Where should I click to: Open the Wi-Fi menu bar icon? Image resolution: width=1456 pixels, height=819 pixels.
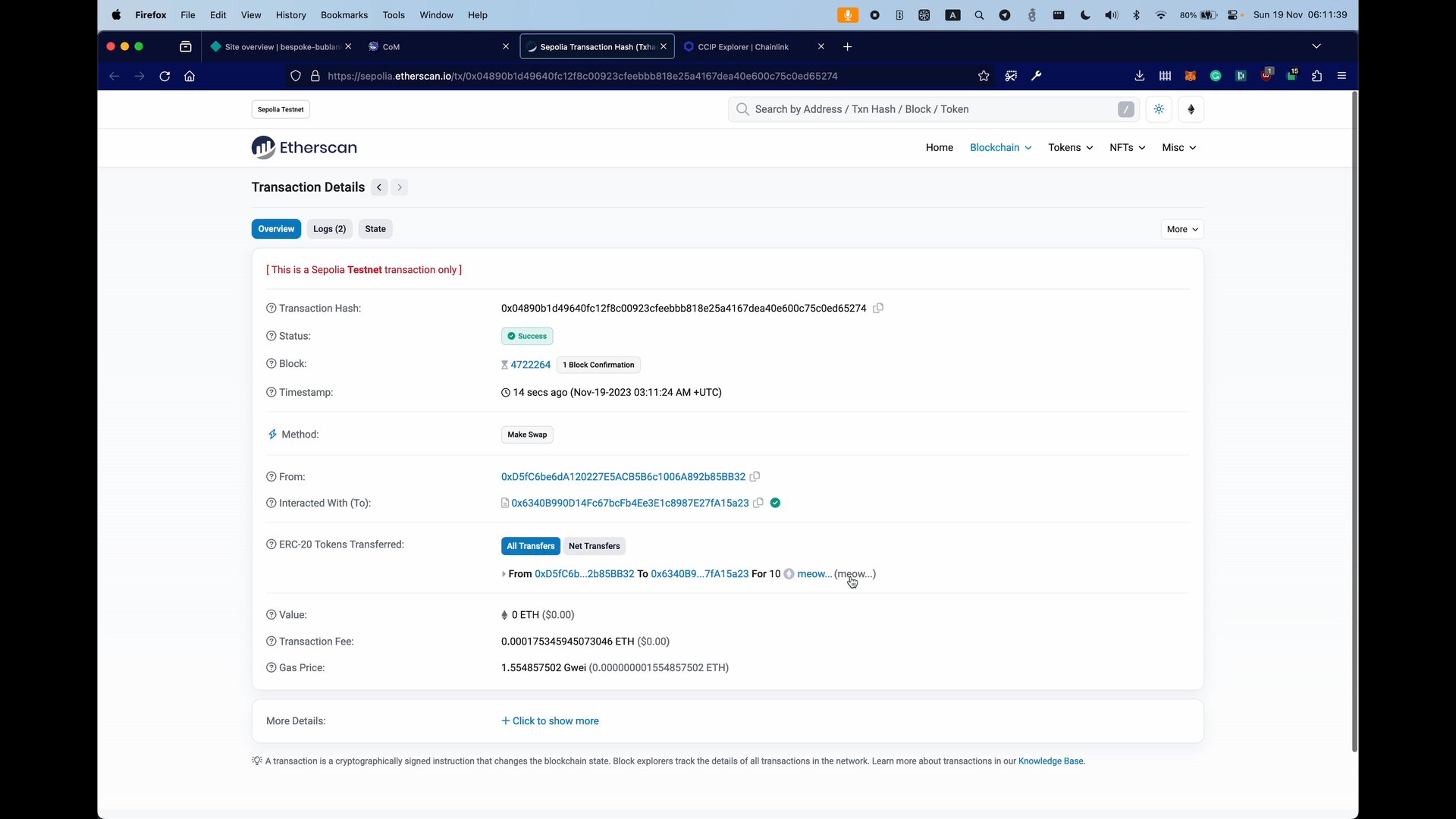pos(1160,15)
